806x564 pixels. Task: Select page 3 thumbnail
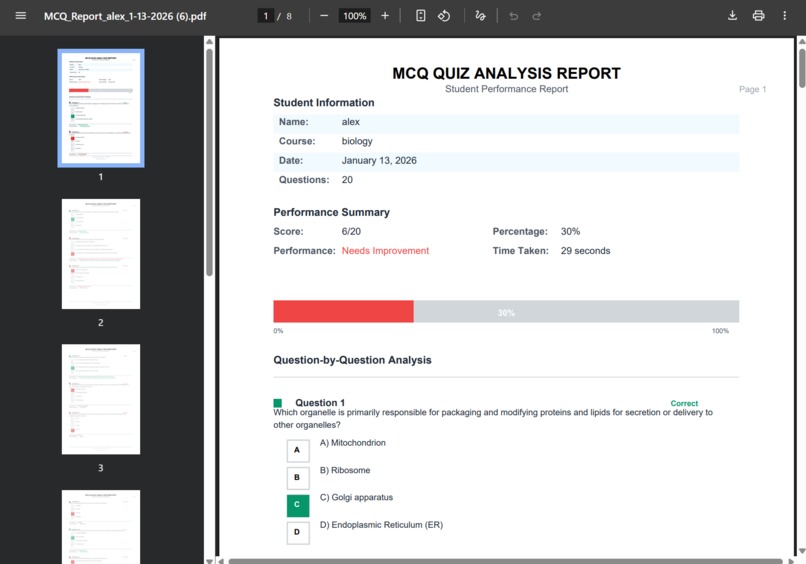[101, 399]
